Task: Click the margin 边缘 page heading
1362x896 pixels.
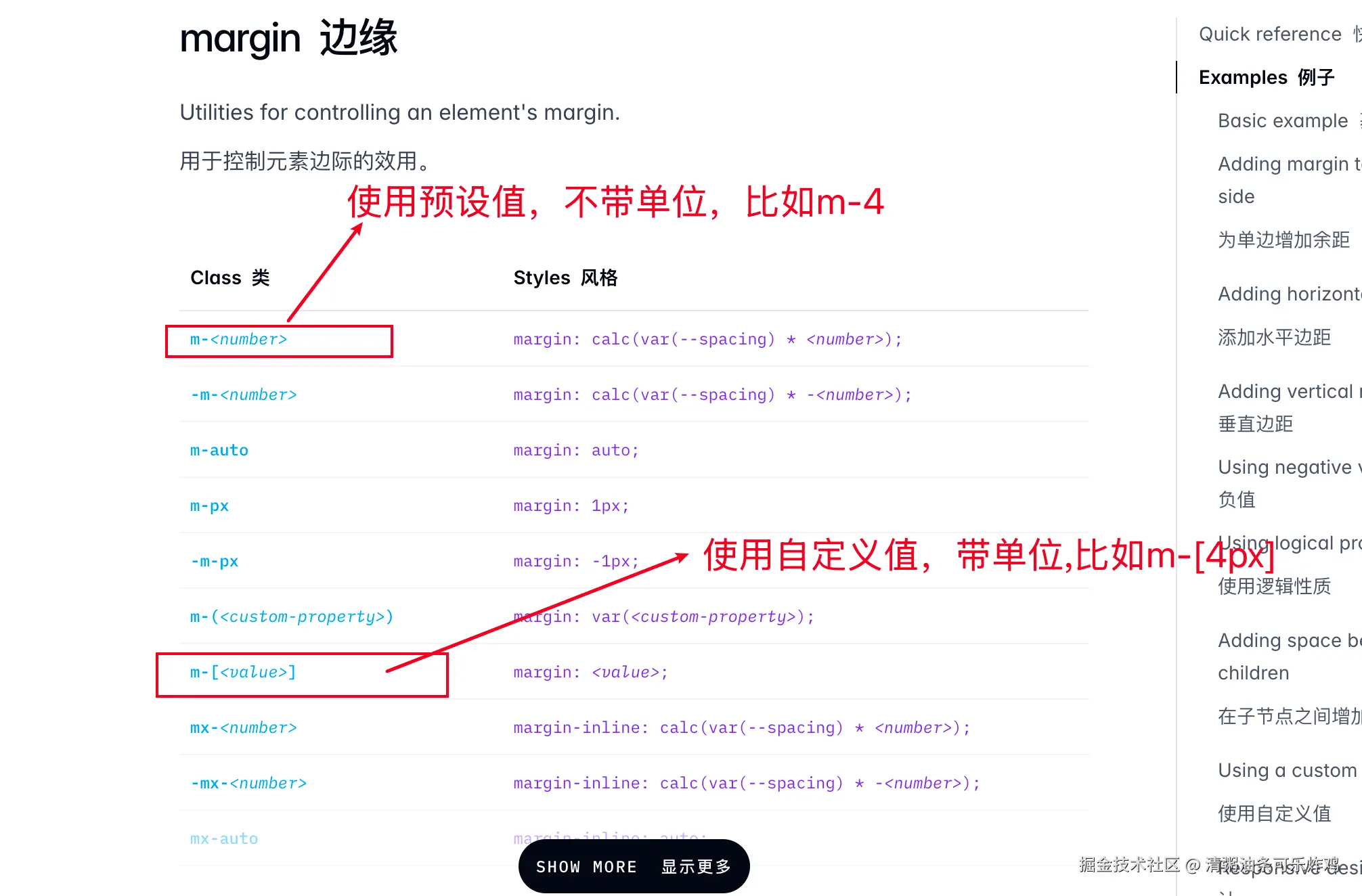Action: pyautogui.click(x=288, y=38)
